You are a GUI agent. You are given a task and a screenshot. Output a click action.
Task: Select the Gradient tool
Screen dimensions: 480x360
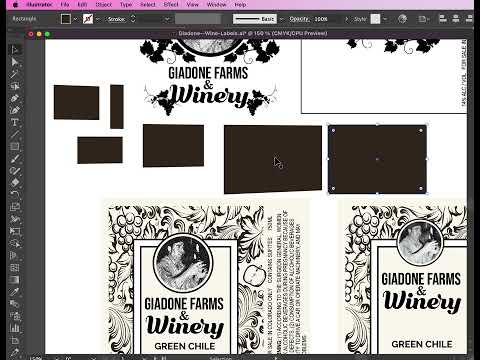(15, 280)
